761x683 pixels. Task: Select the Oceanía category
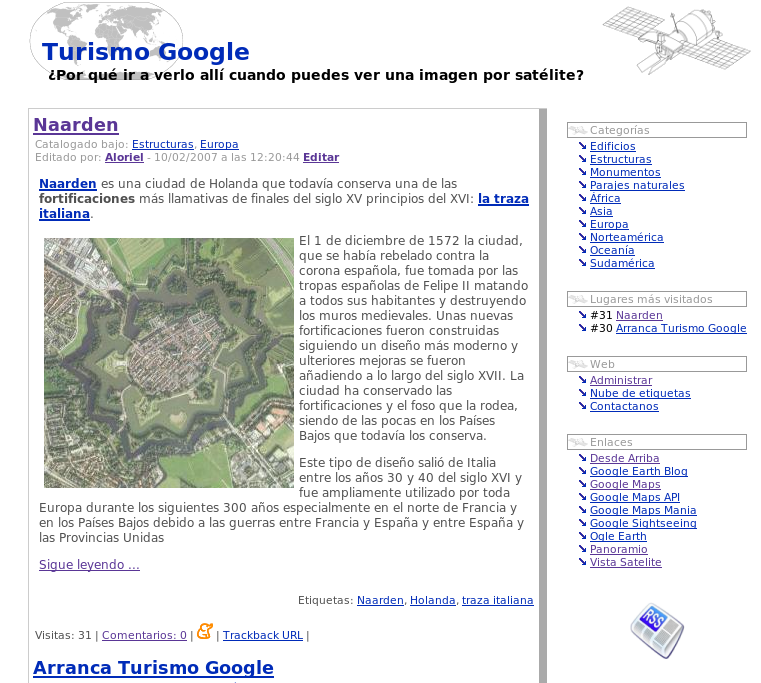612,250
